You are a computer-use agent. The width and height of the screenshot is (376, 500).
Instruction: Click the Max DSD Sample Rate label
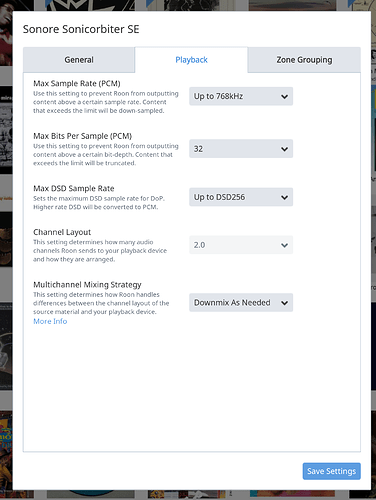[74, 188]
